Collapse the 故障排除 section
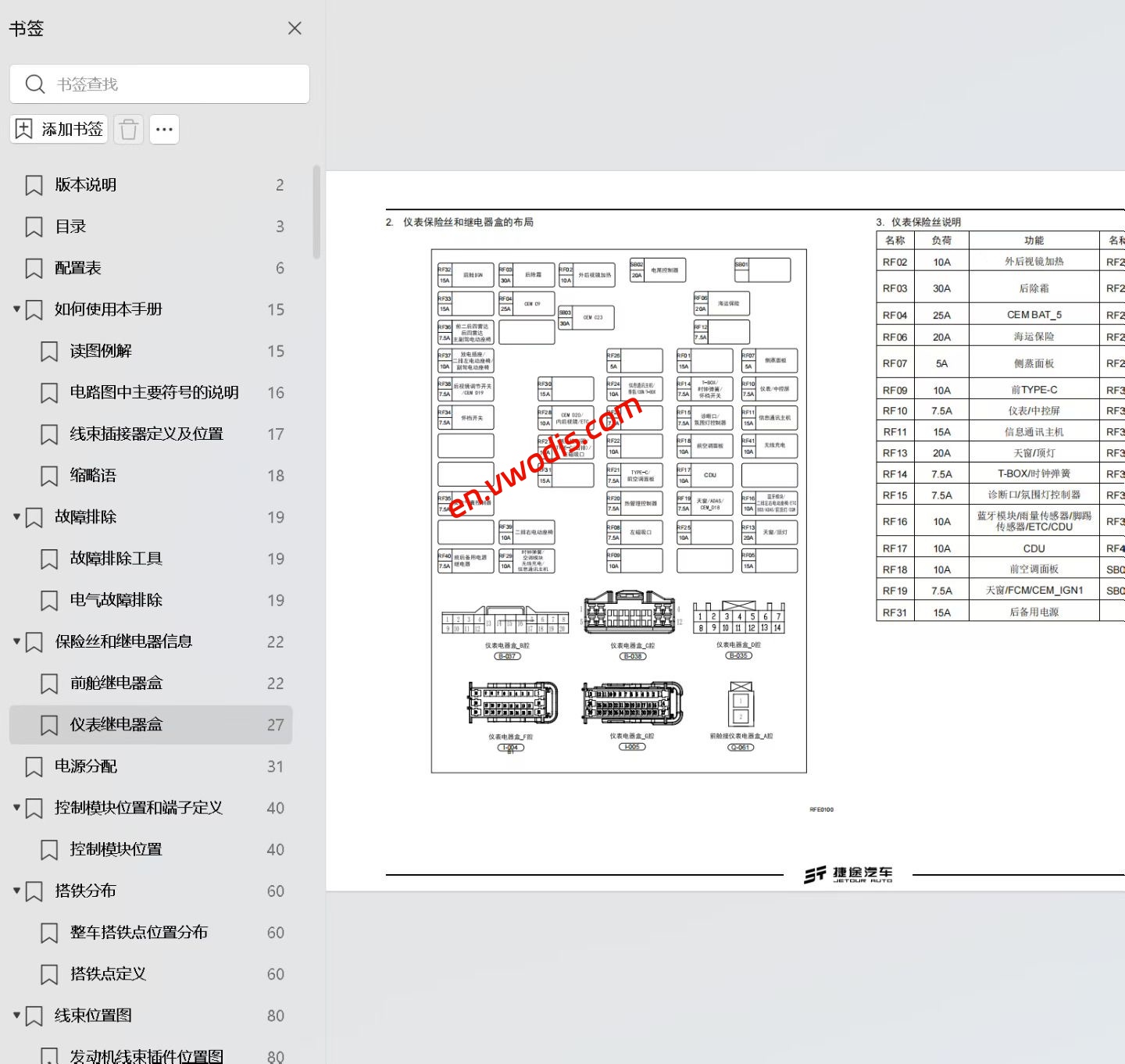 tap(16, 516)
